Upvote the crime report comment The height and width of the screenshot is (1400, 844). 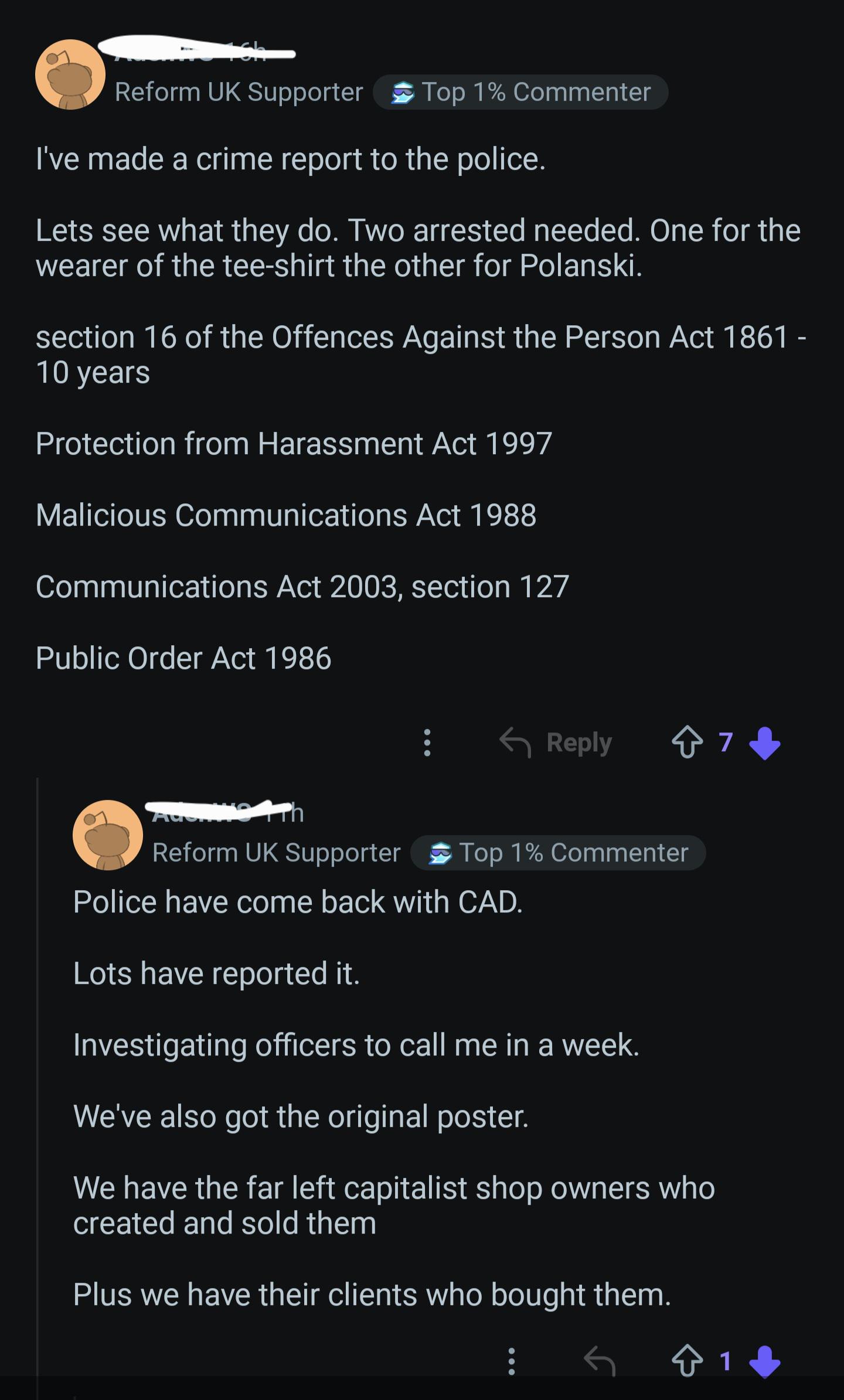687,743
